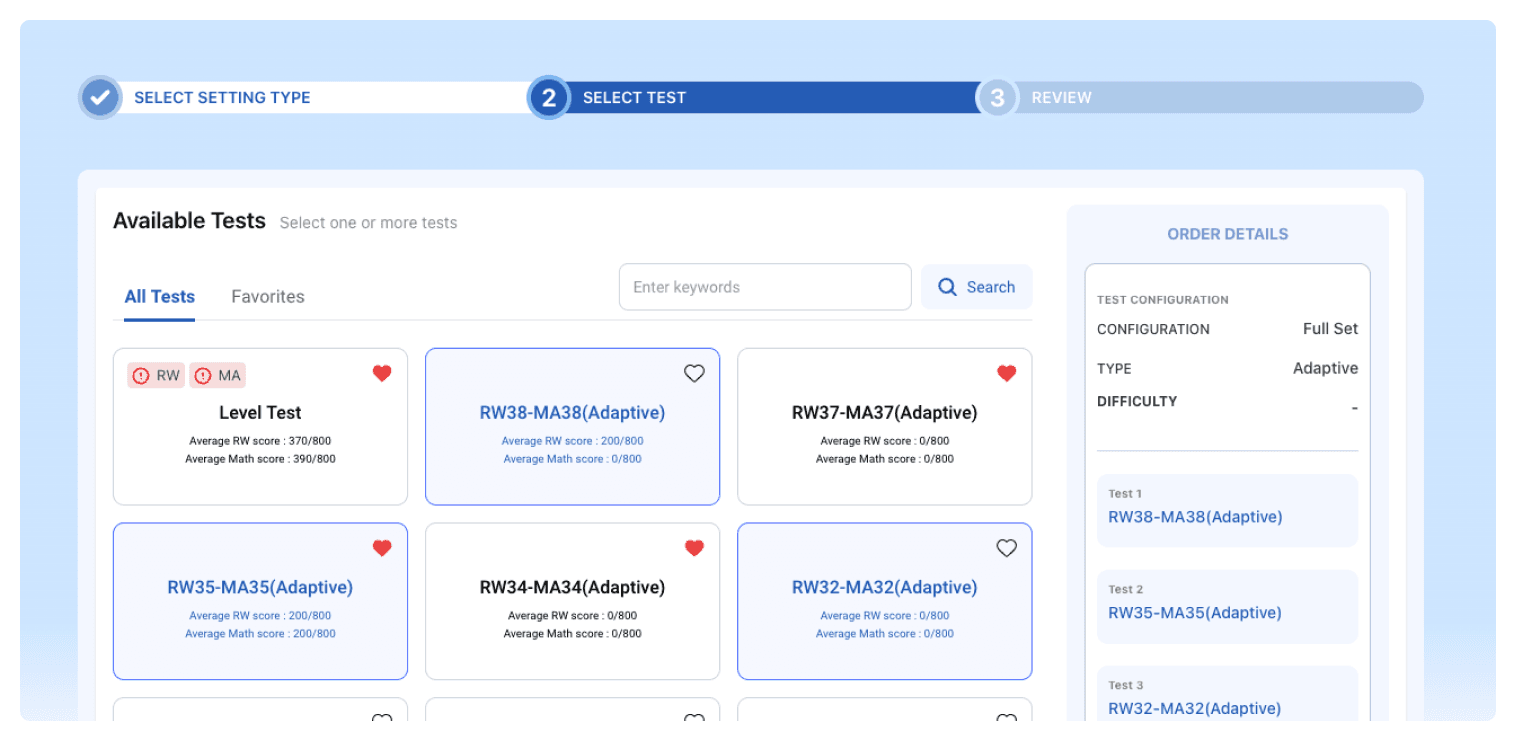This screenshot has height=741, width=1516.
Task: Click the magnifier icon in the Search button
Action: 947,287
